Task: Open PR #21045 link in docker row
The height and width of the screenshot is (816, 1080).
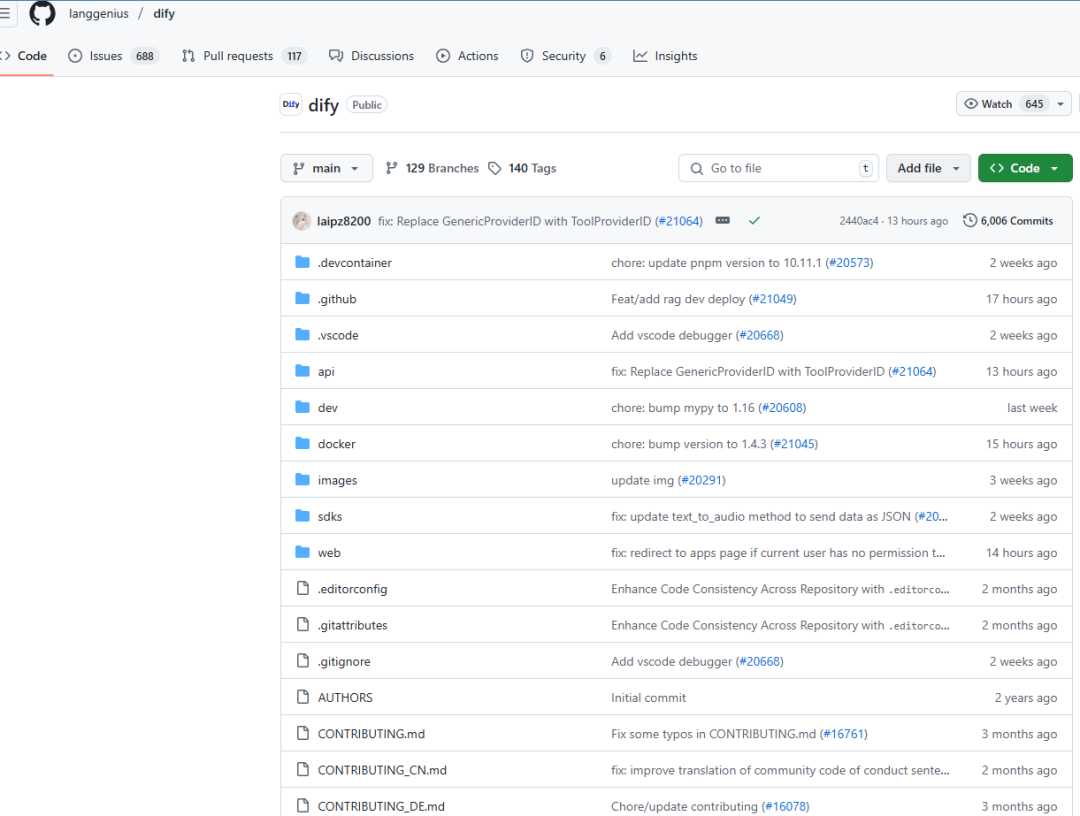Action: coord(794,444)
